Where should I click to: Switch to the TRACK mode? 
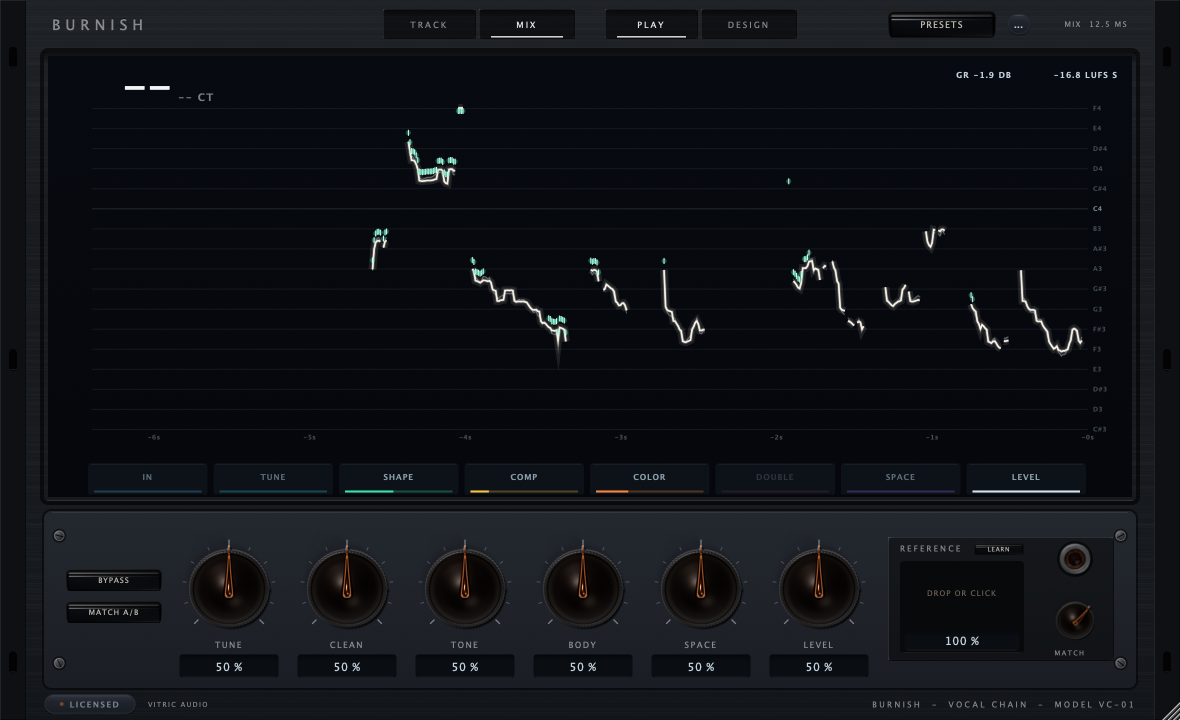click(x=429, y=25)
